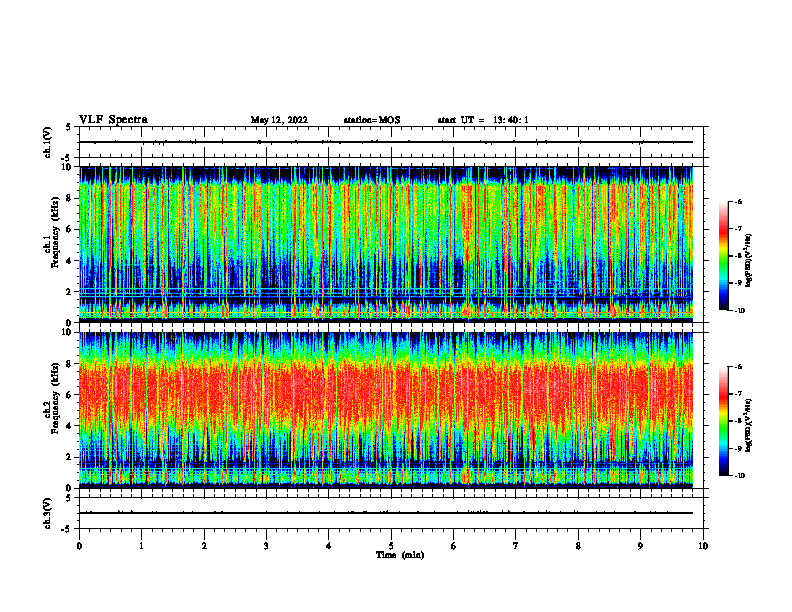
Task: Click the time axis tick label "7"
Action: (516, 546)
